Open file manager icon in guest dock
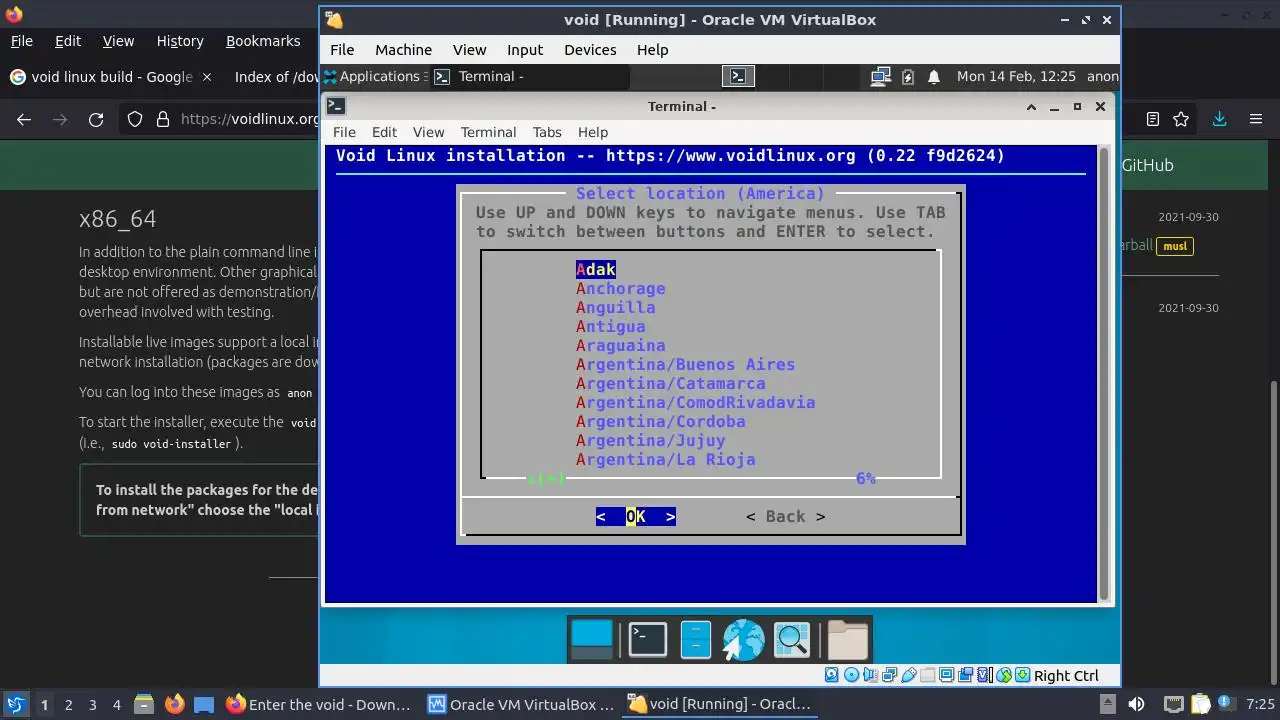1280x720 pixels. (696, 640)
